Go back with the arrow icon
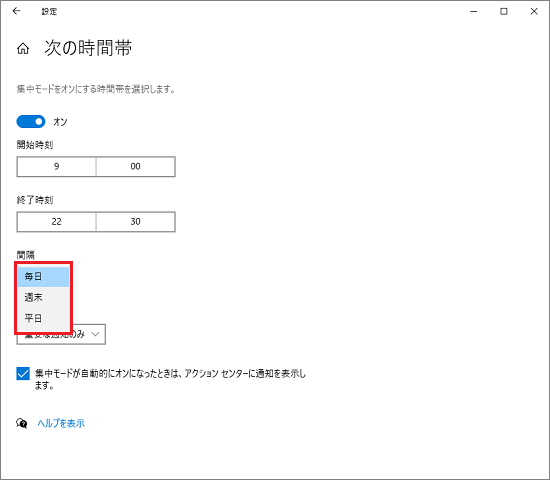The width and height of the screenshot is (550, 480). (16, 11)
